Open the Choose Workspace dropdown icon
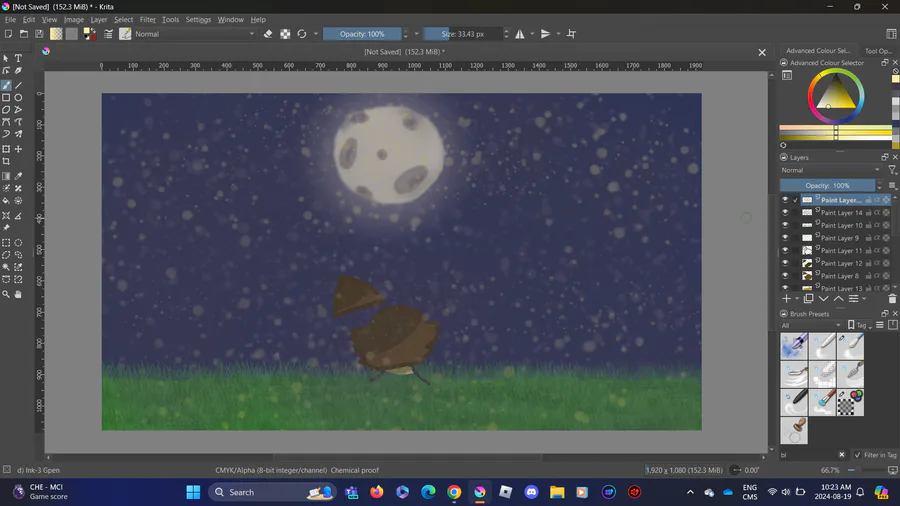Viewport: 900px width, 506px height. tap(891, 34)
